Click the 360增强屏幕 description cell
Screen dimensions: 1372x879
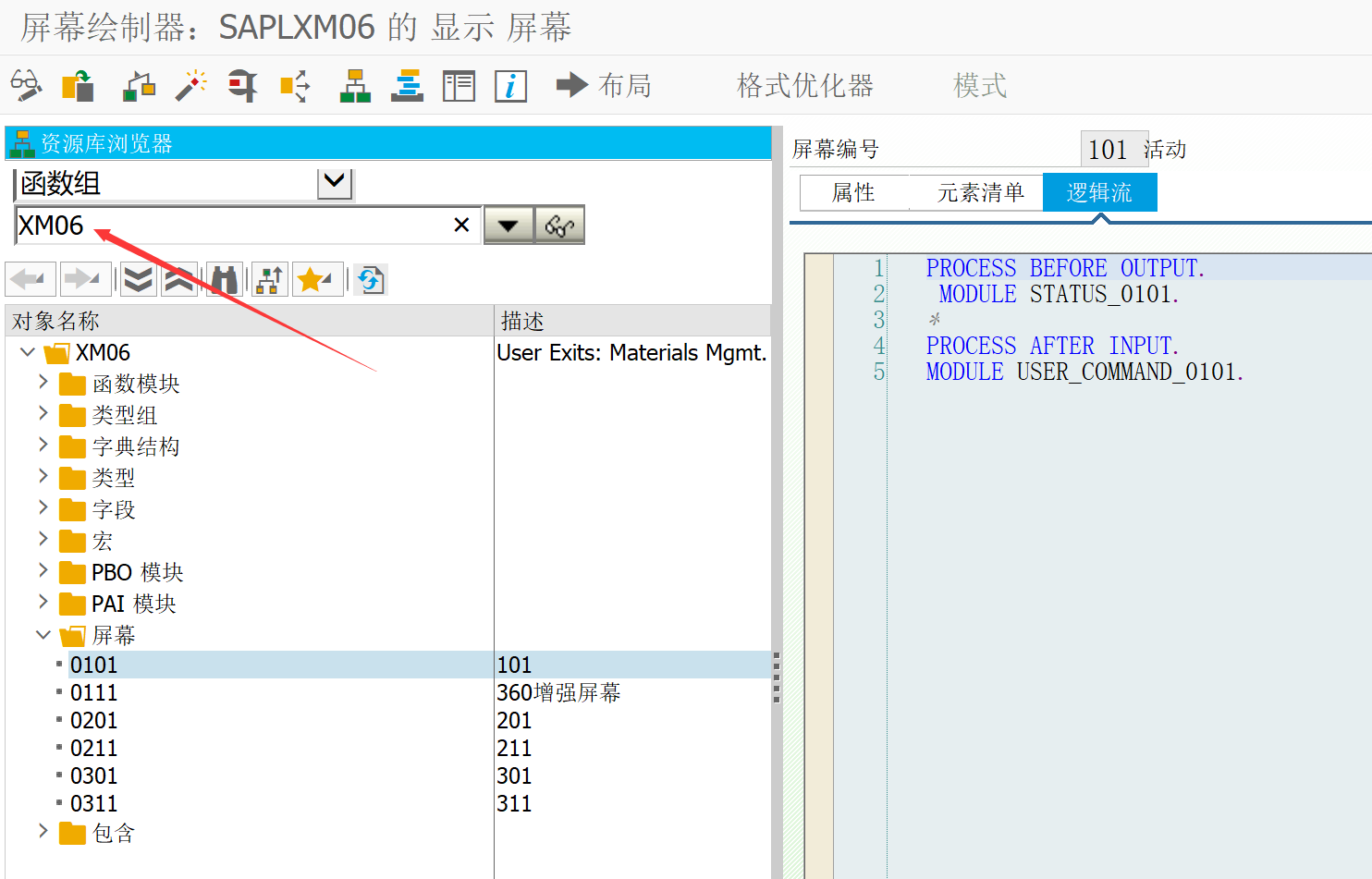(558, 692)
